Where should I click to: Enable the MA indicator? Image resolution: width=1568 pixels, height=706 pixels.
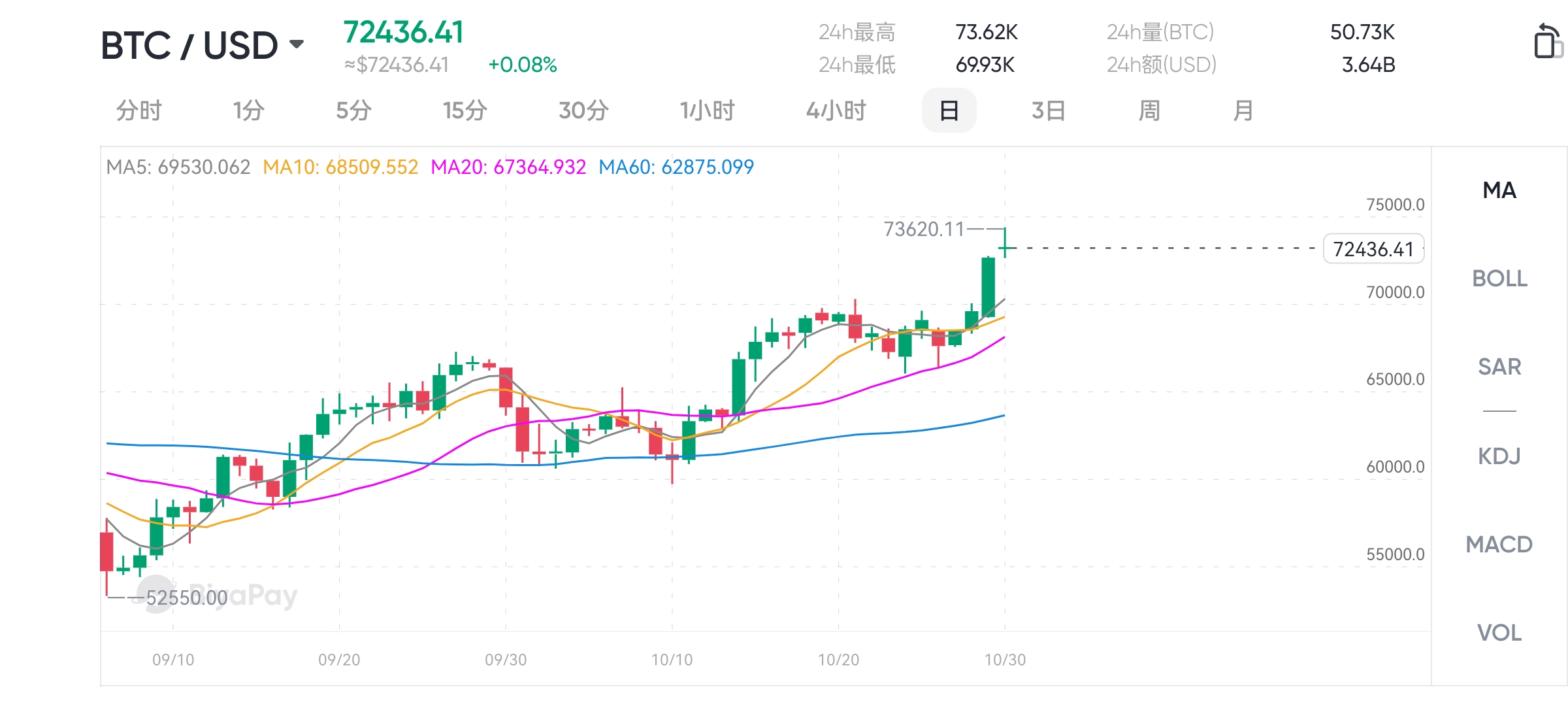tap(1499, 190)
